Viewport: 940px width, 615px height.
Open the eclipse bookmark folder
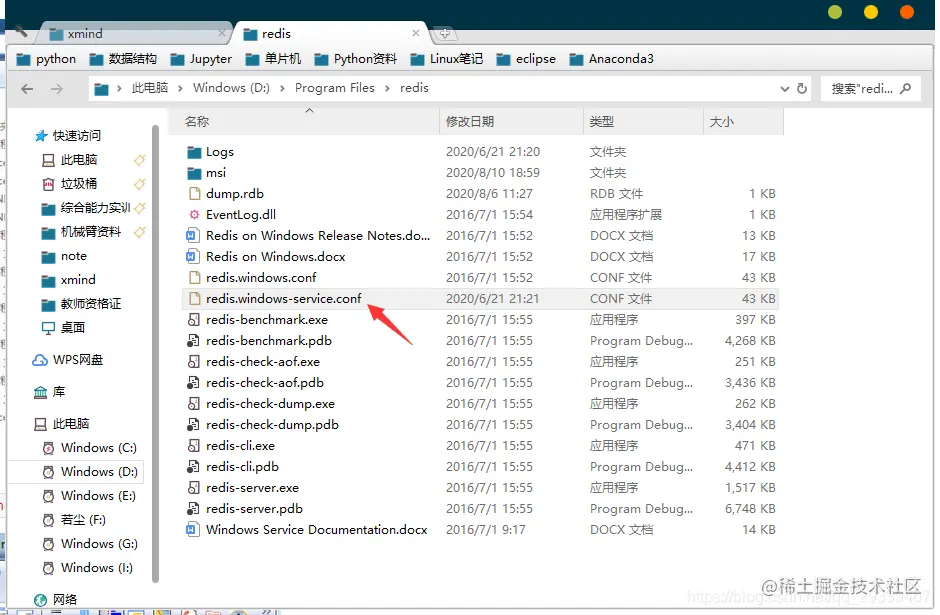point(526,59)
